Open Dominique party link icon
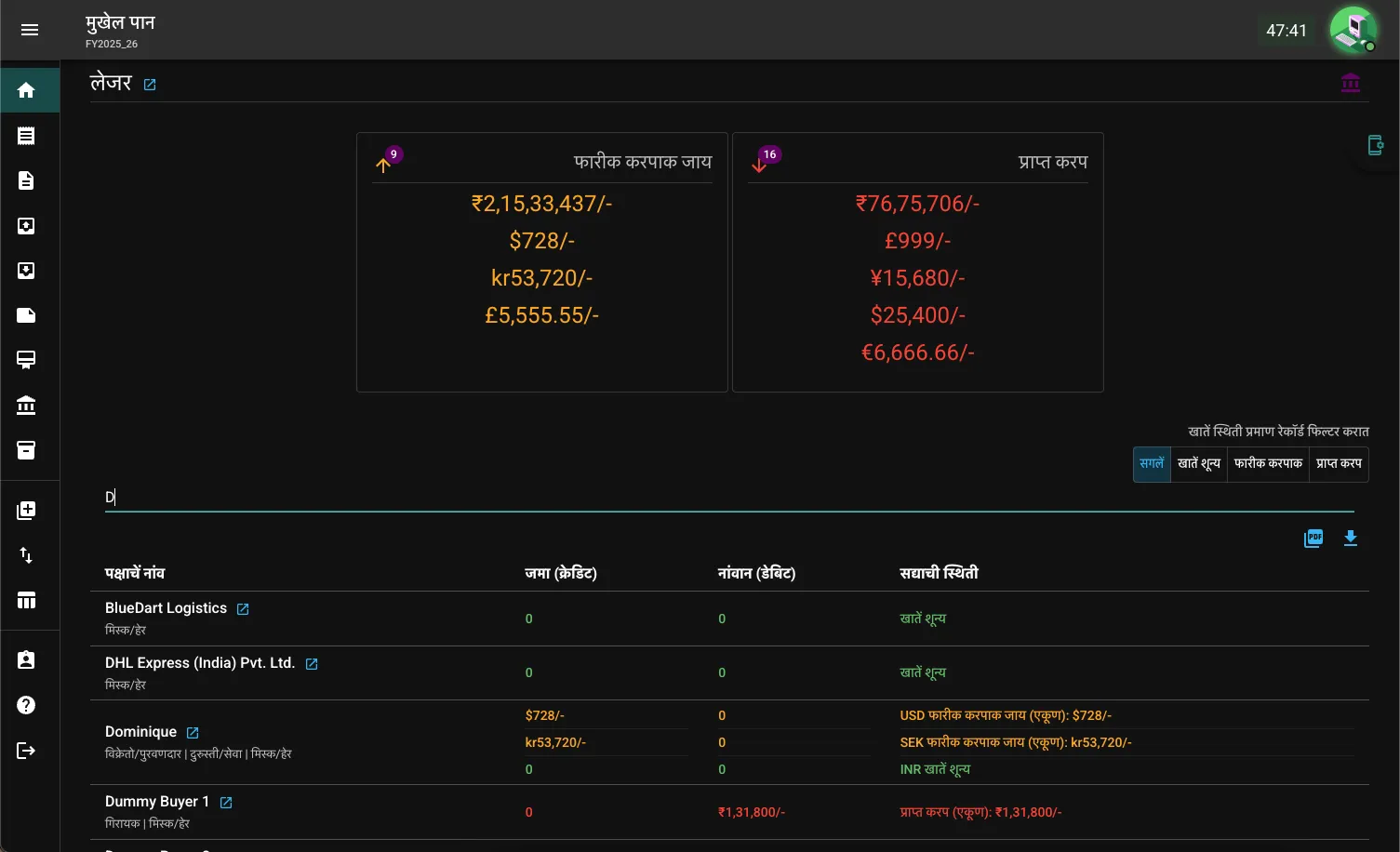Image resolution: width=1400 pixels, height=852 pixels. click(x=193, y=733)
